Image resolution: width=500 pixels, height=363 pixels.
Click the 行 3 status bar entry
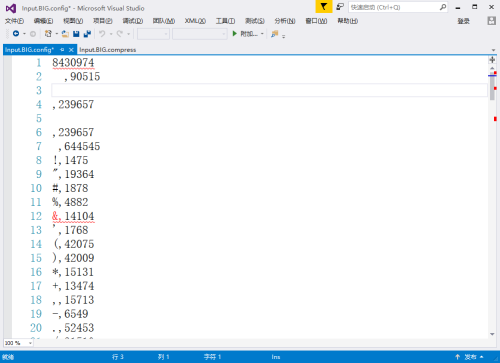pos(118,357)
